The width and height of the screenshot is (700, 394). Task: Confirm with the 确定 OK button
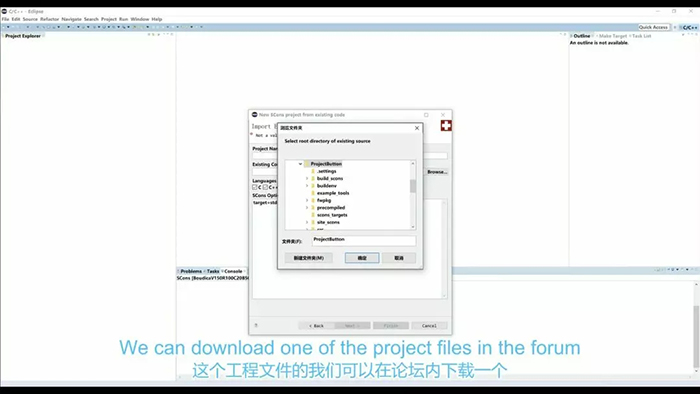(362, 258)
